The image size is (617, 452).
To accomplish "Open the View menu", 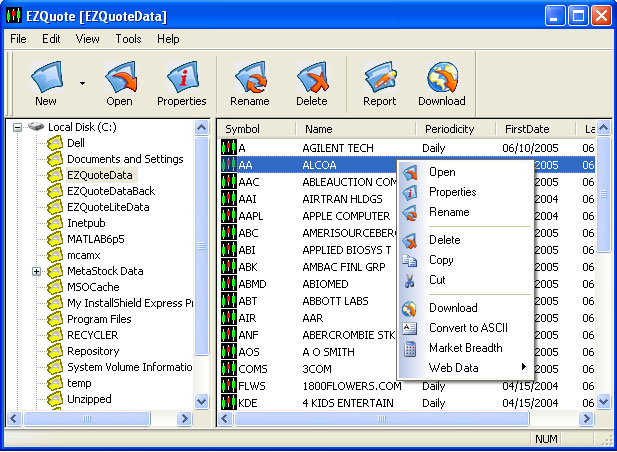I will [x=87, y=39].
